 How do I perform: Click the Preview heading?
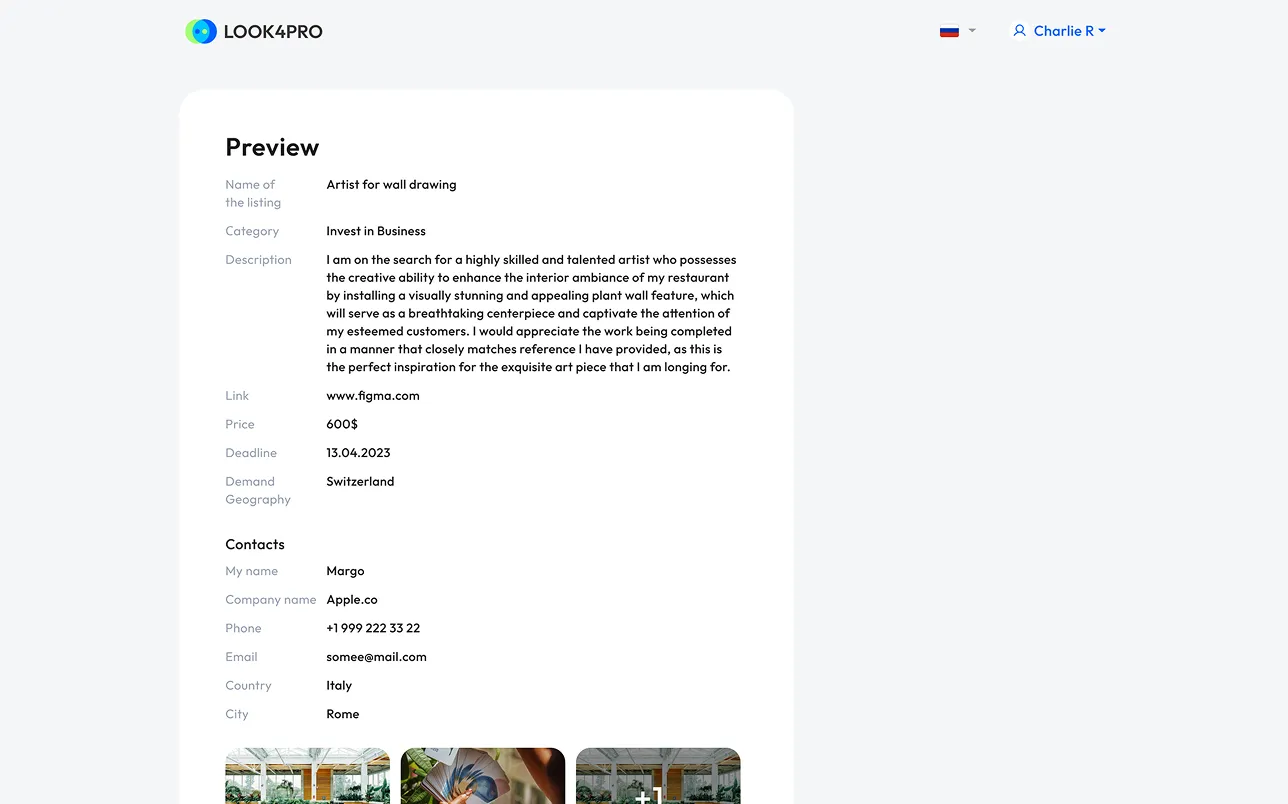pos(272,147)
